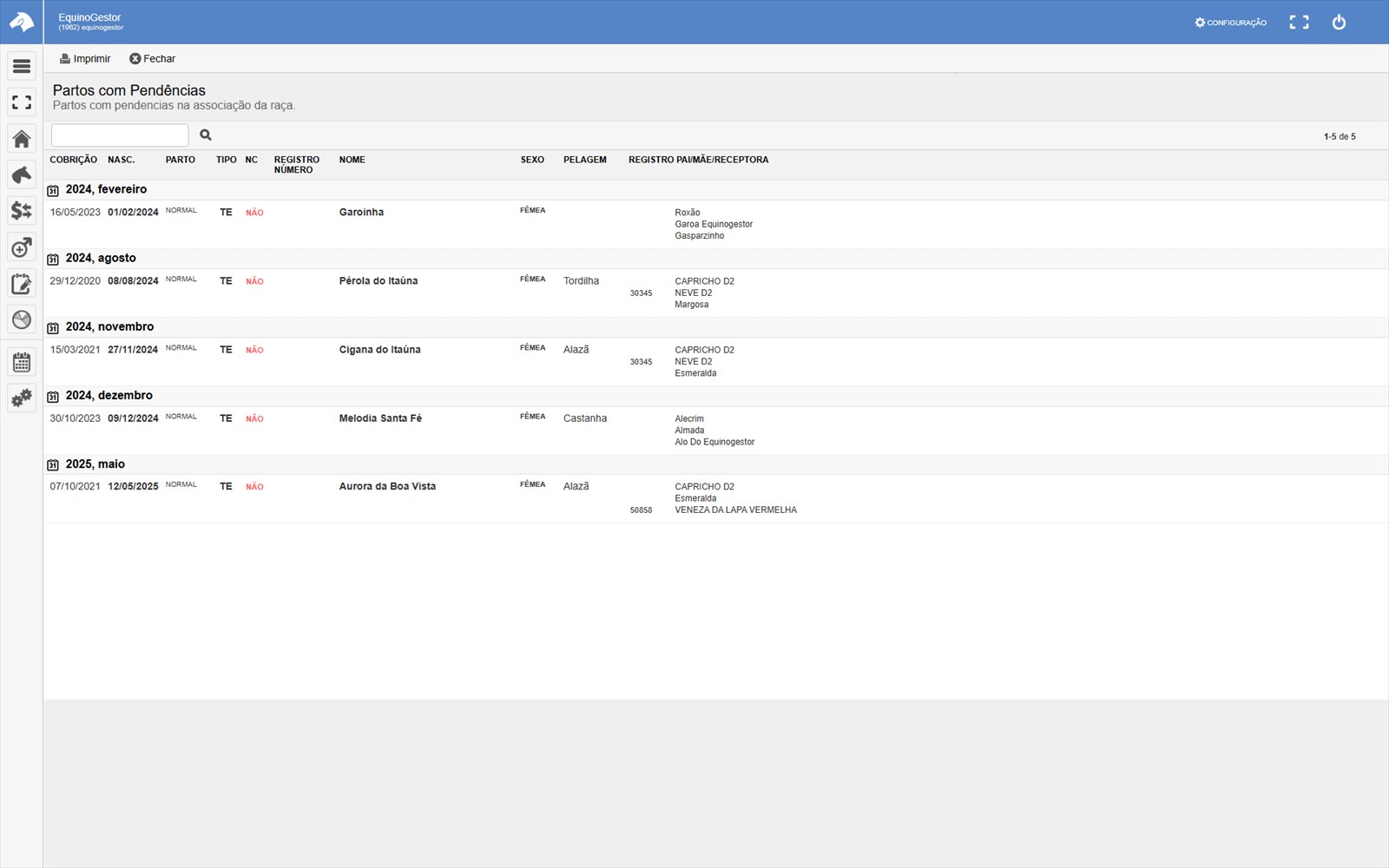
Task: Click the Imprimir button
Action: pyautogui.click(x=85, y=59)
